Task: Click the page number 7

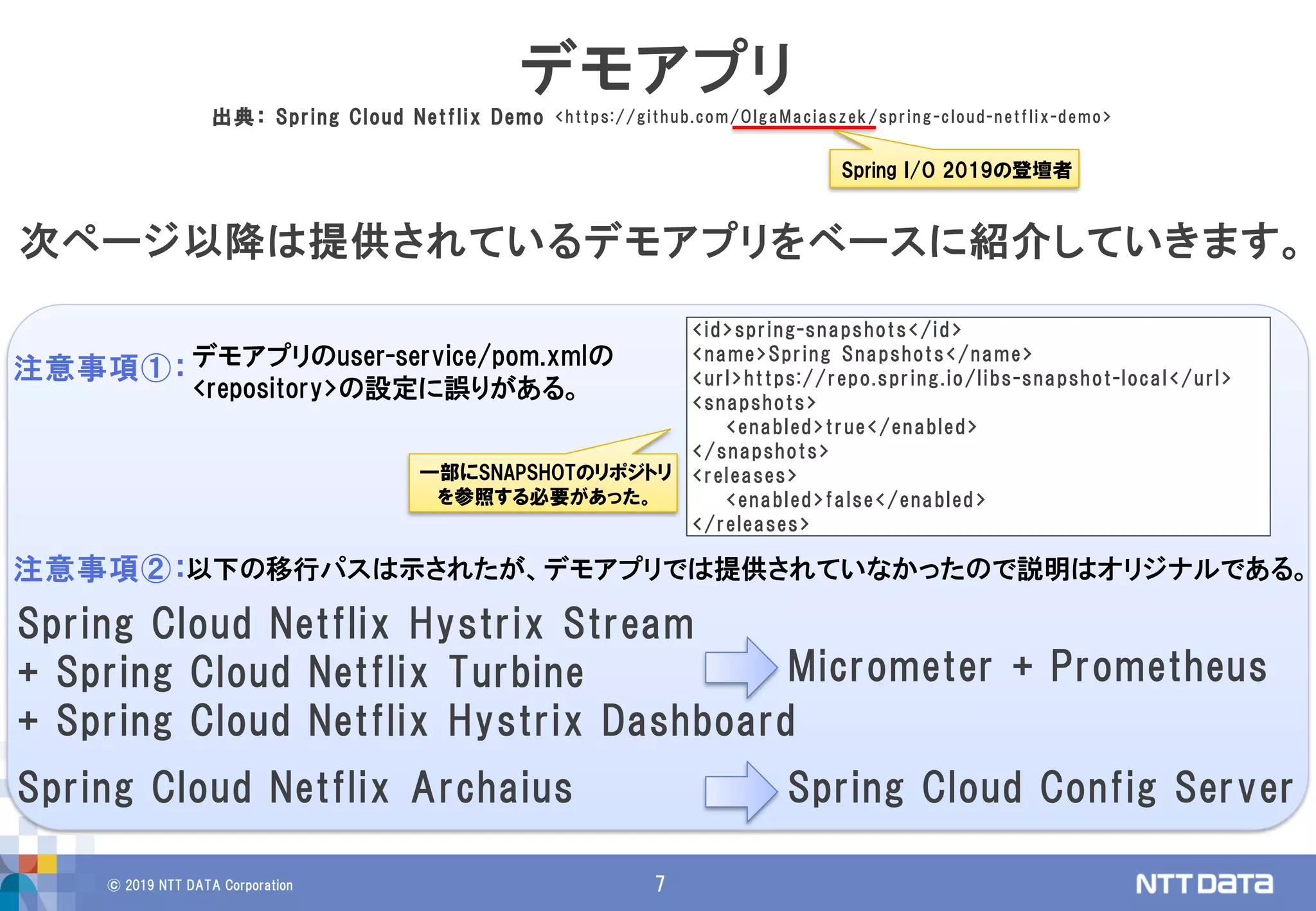Action: [x=660, y=883]
